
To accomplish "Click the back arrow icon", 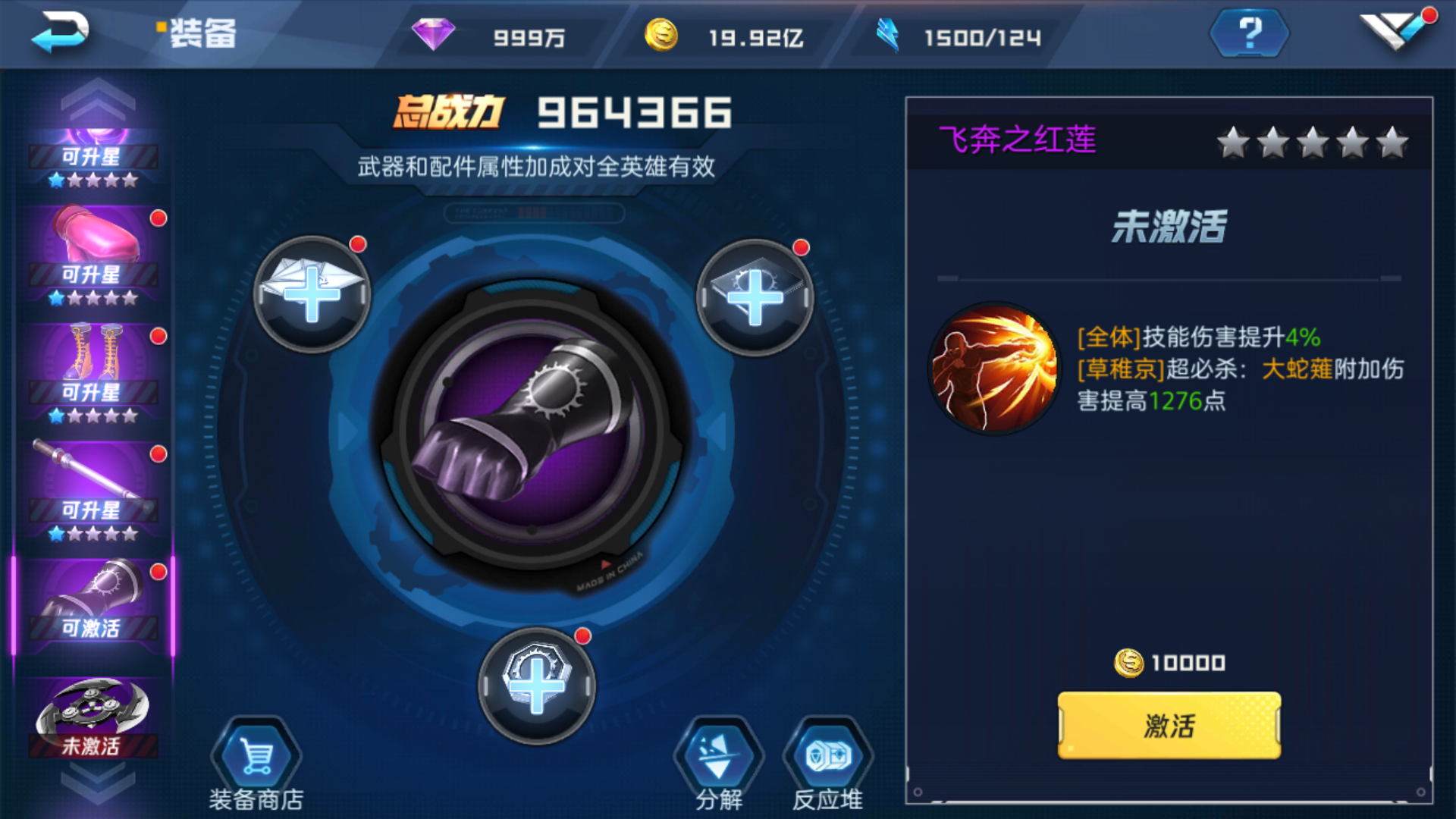I will tap(61, 32).
